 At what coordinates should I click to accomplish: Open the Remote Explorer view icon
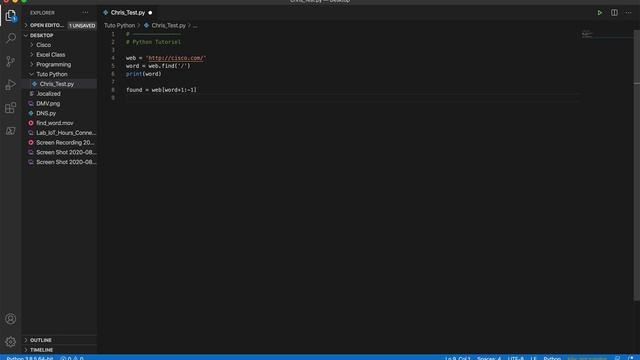pos(11,131)
